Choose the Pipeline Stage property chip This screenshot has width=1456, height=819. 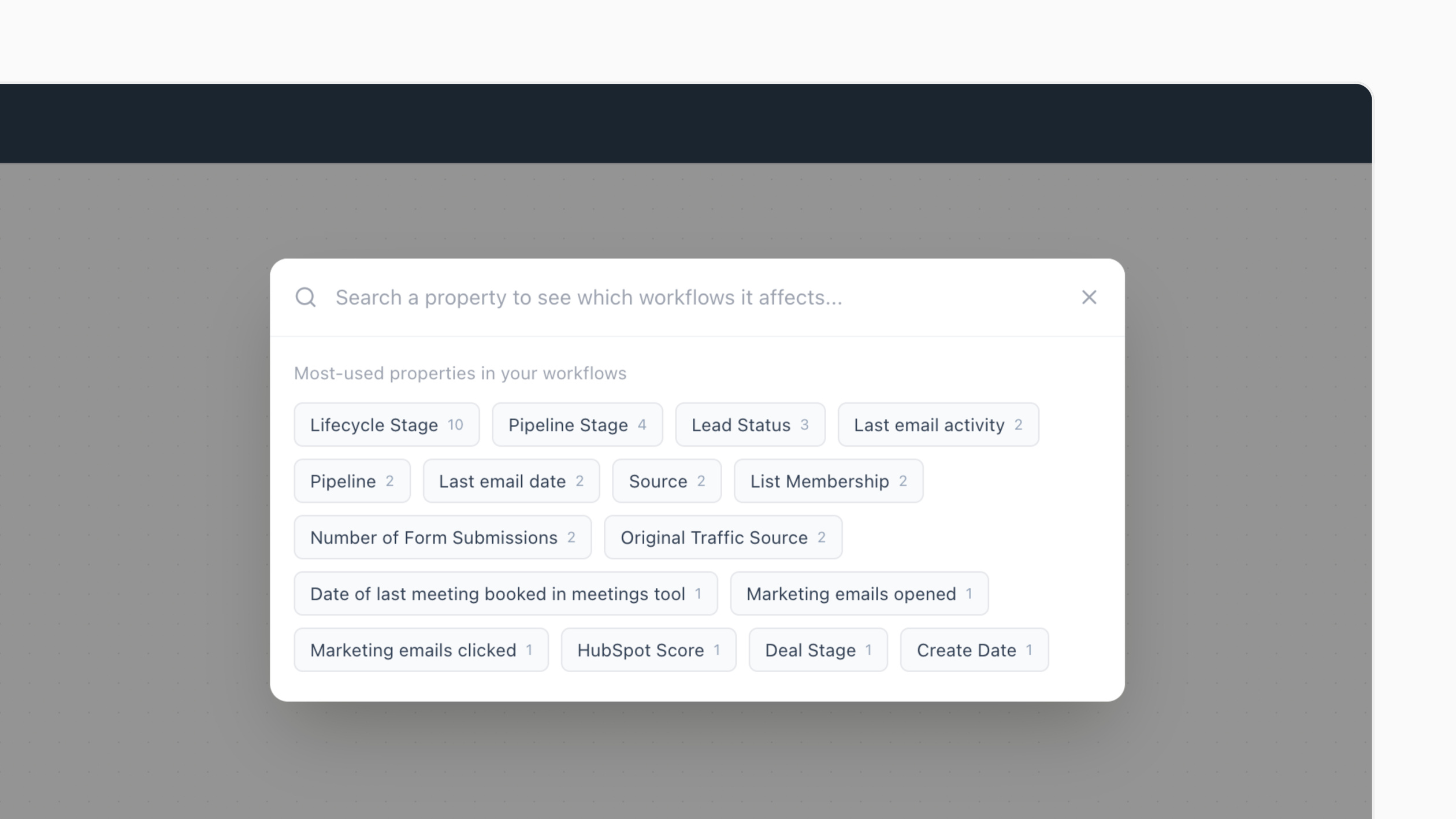point(577,425)
